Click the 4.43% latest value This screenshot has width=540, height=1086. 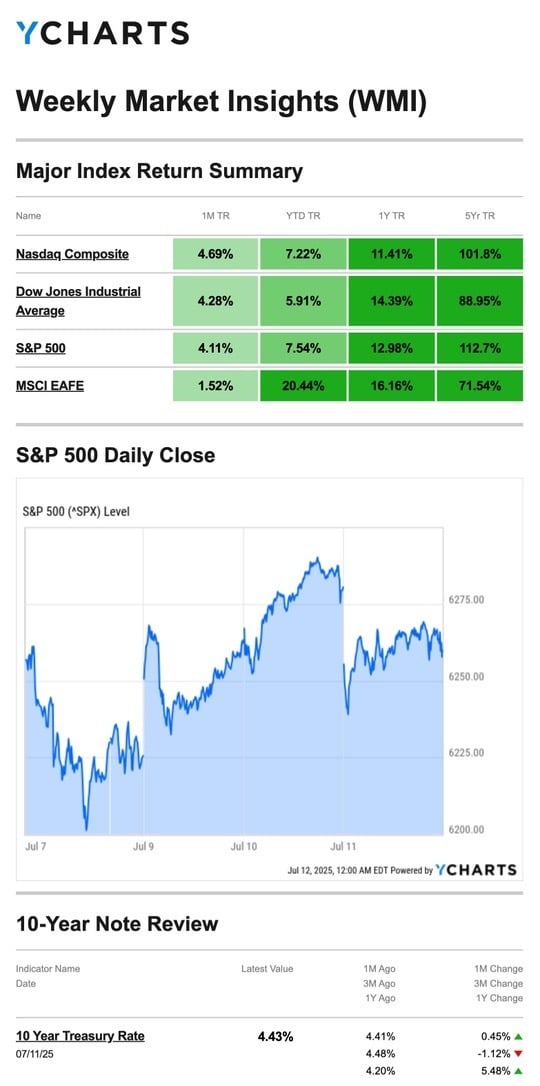pyautogui.click(x=276, y=1036)
